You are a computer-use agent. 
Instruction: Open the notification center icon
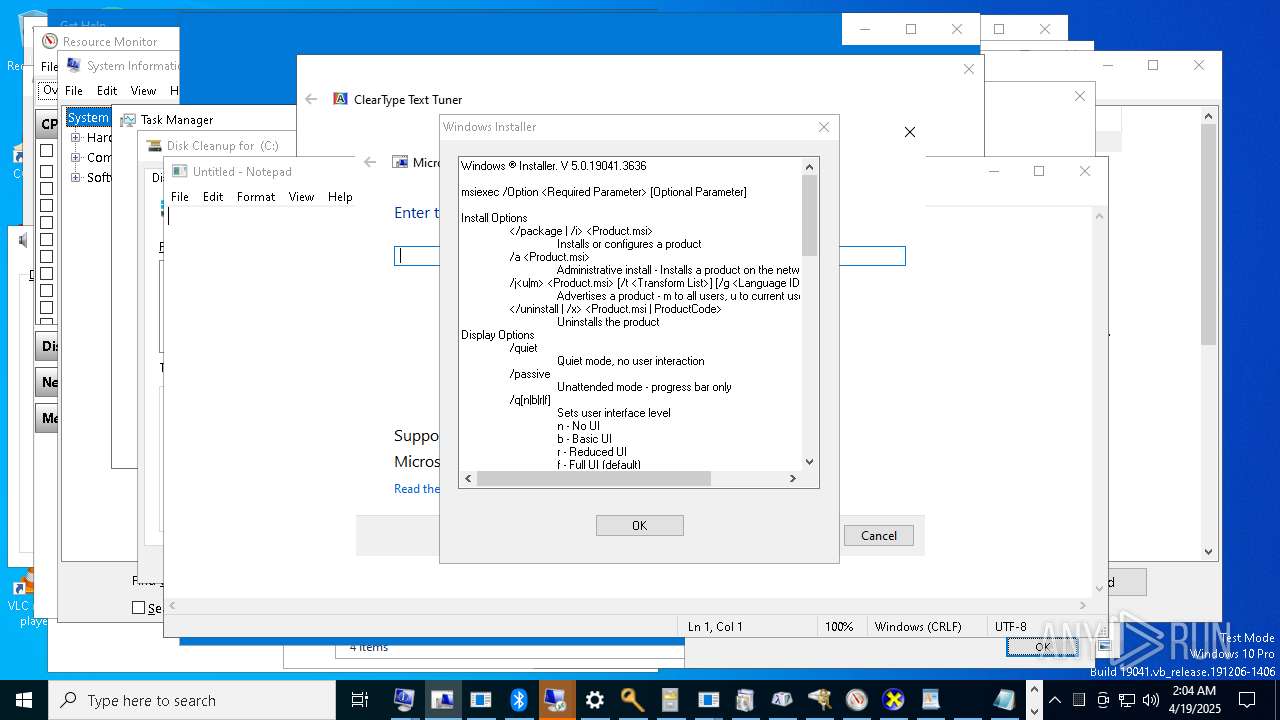pos(1247,700)
